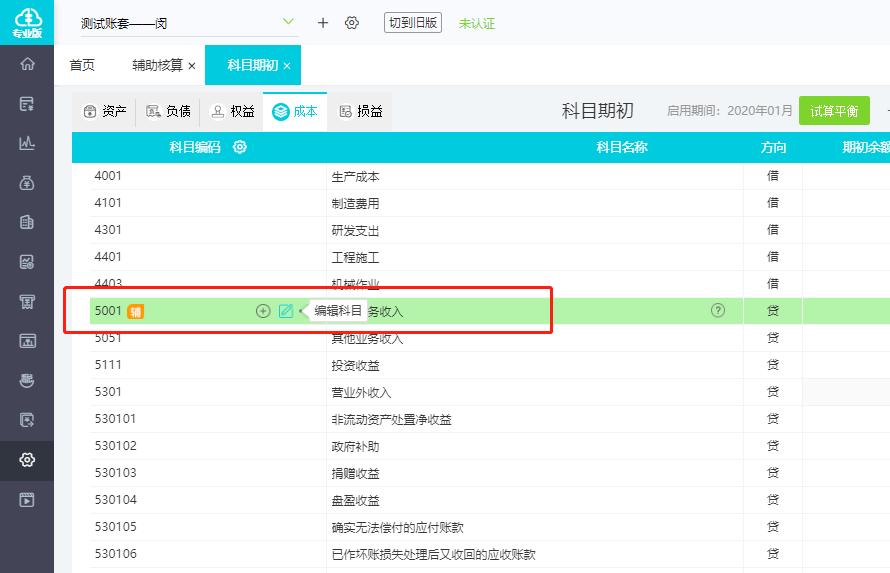
Task: Open account set settings gear in top bar
Action: coord(352,23)
